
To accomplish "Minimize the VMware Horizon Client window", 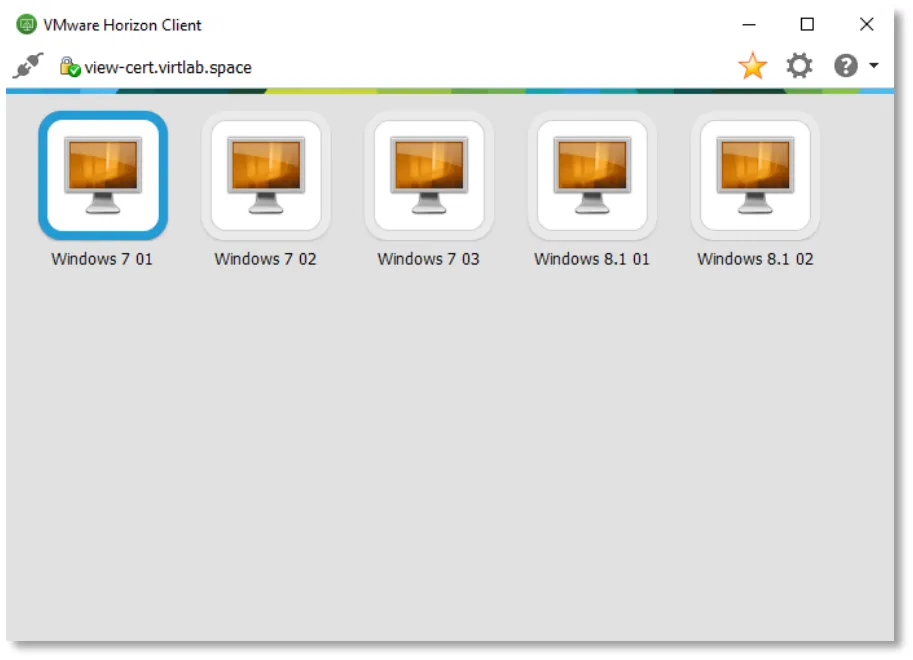I will pos(749,24).
